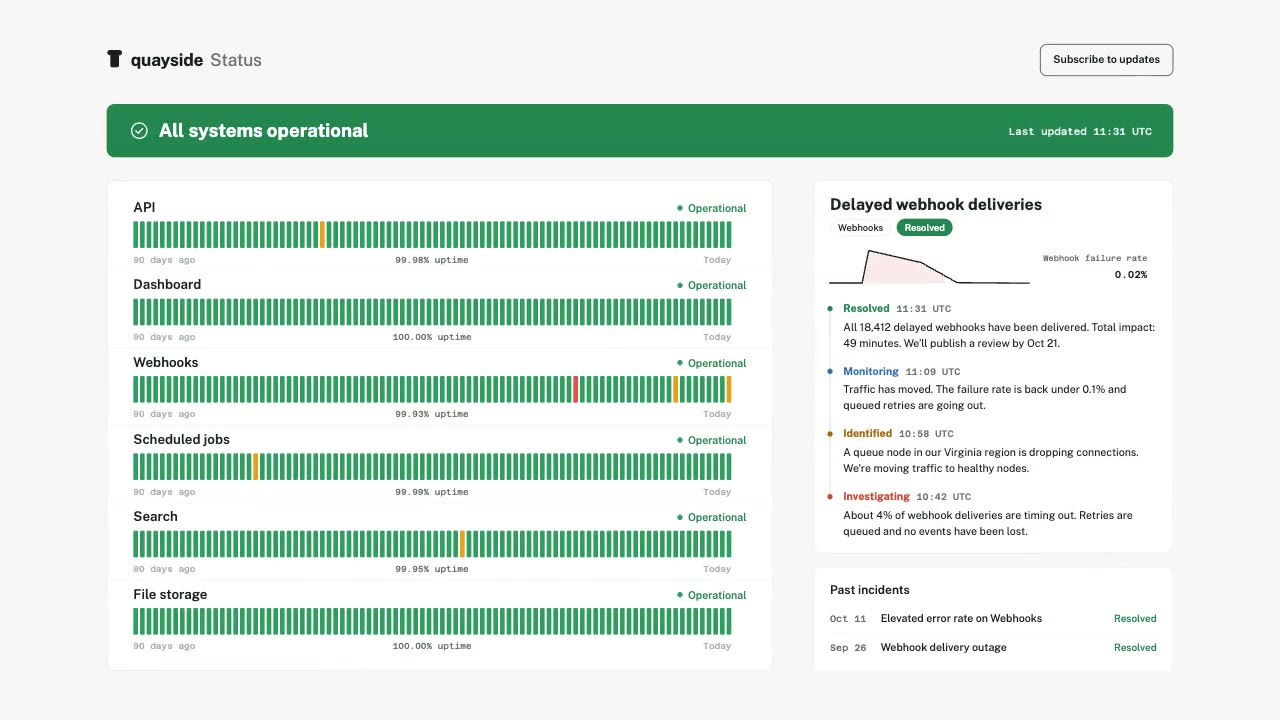Click the File storage Operational status label
This screenshot has height=720, width=1280.
click(x=712, y=595)
